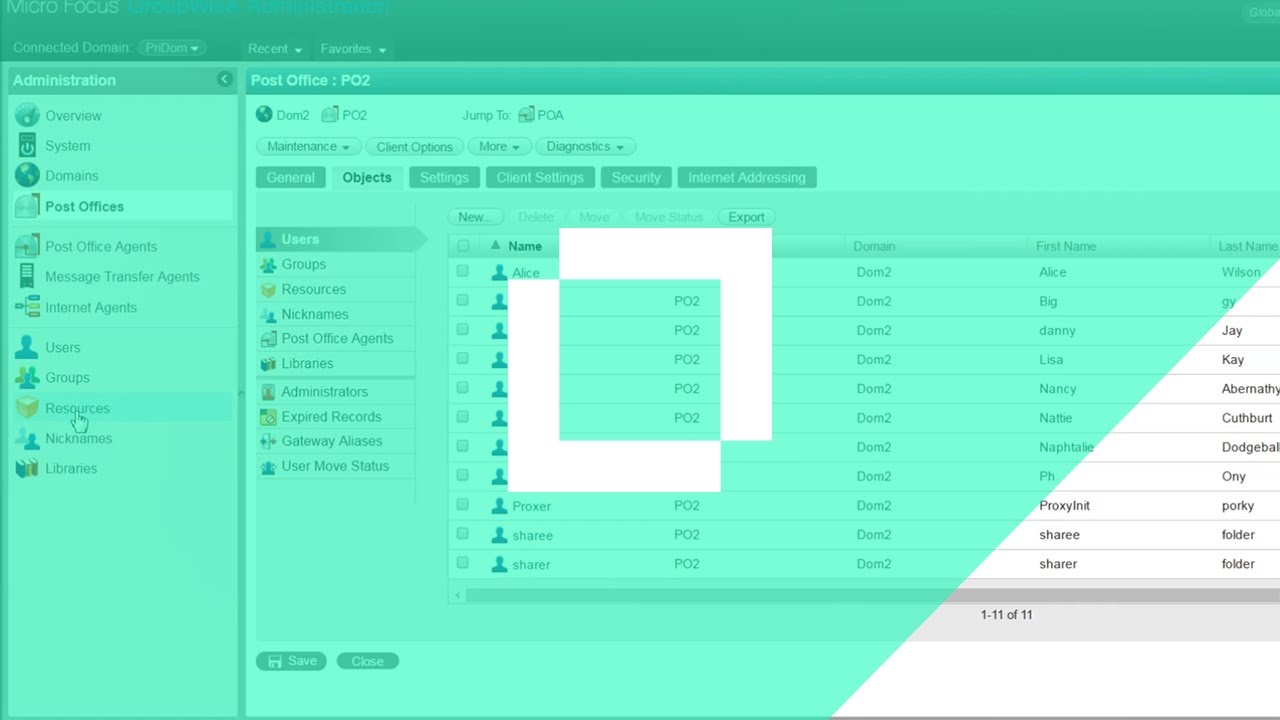Sort by the First Name column header
The image size is (1280, 720).
pos(1066,246)
